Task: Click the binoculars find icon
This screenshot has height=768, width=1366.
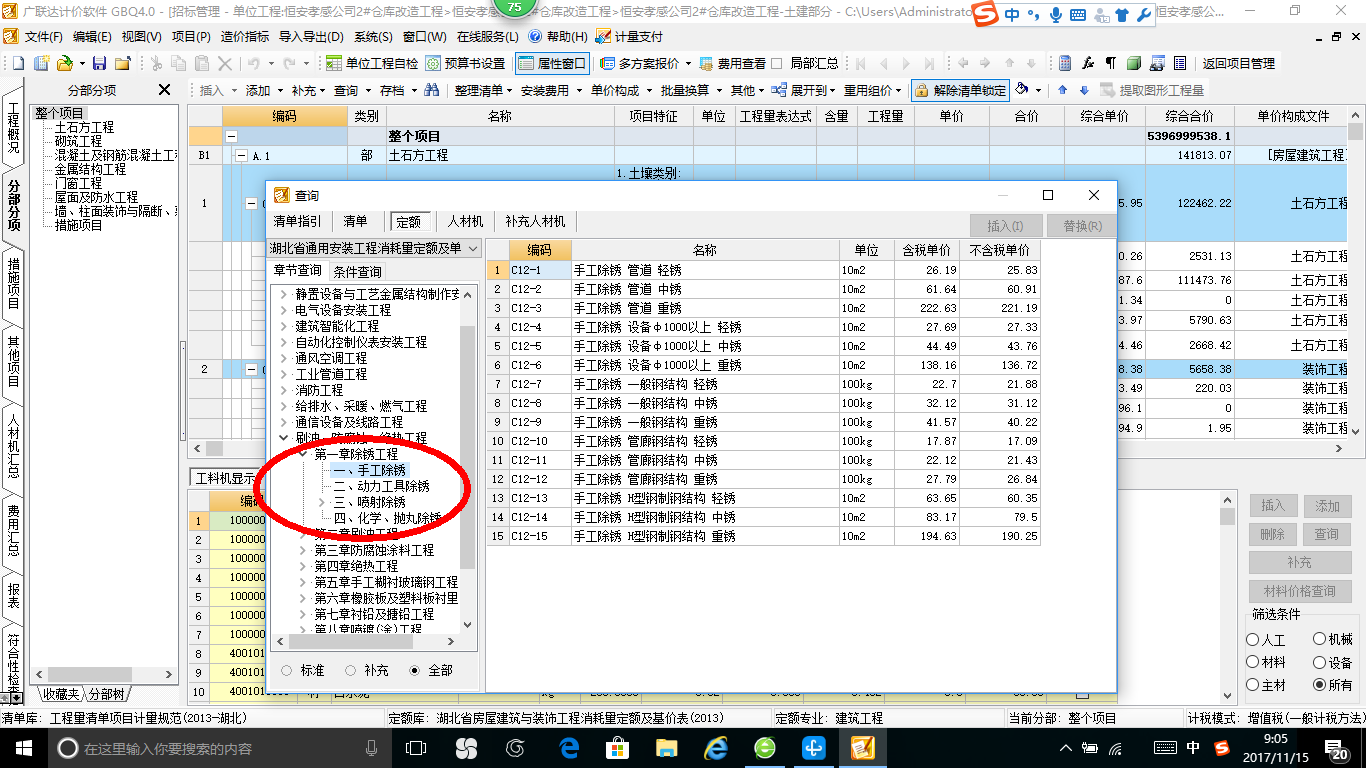Action: (x=432, y=90)
